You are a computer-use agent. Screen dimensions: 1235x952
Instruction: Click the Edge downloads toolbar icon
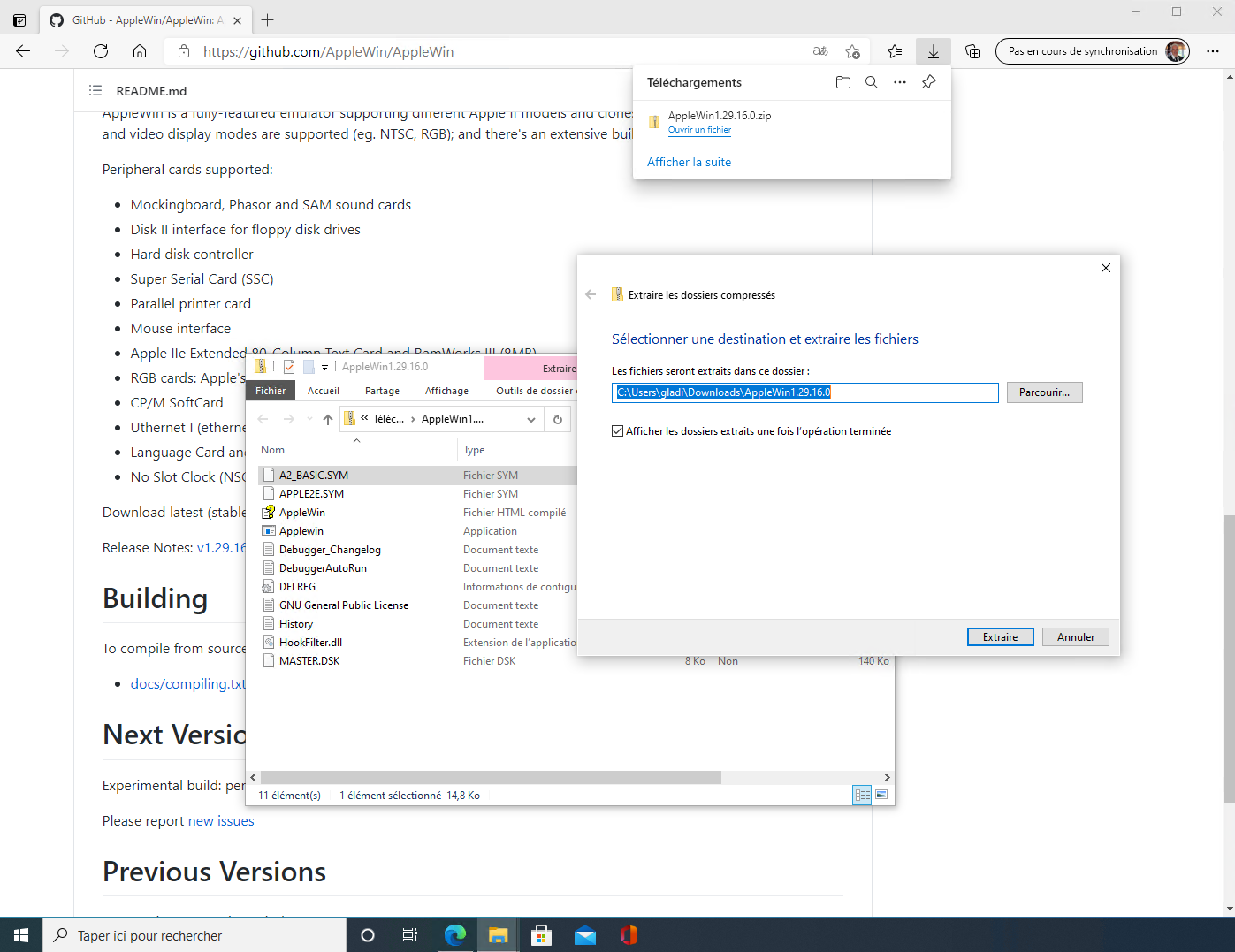(933, 51)
